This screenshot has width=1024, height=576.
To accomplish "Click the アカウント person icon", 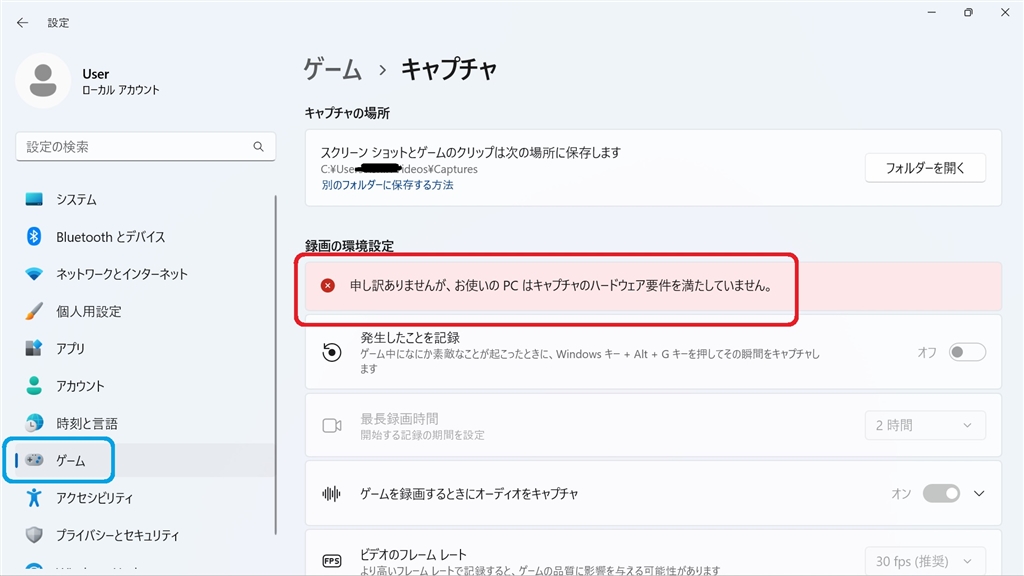I will 34,386.
